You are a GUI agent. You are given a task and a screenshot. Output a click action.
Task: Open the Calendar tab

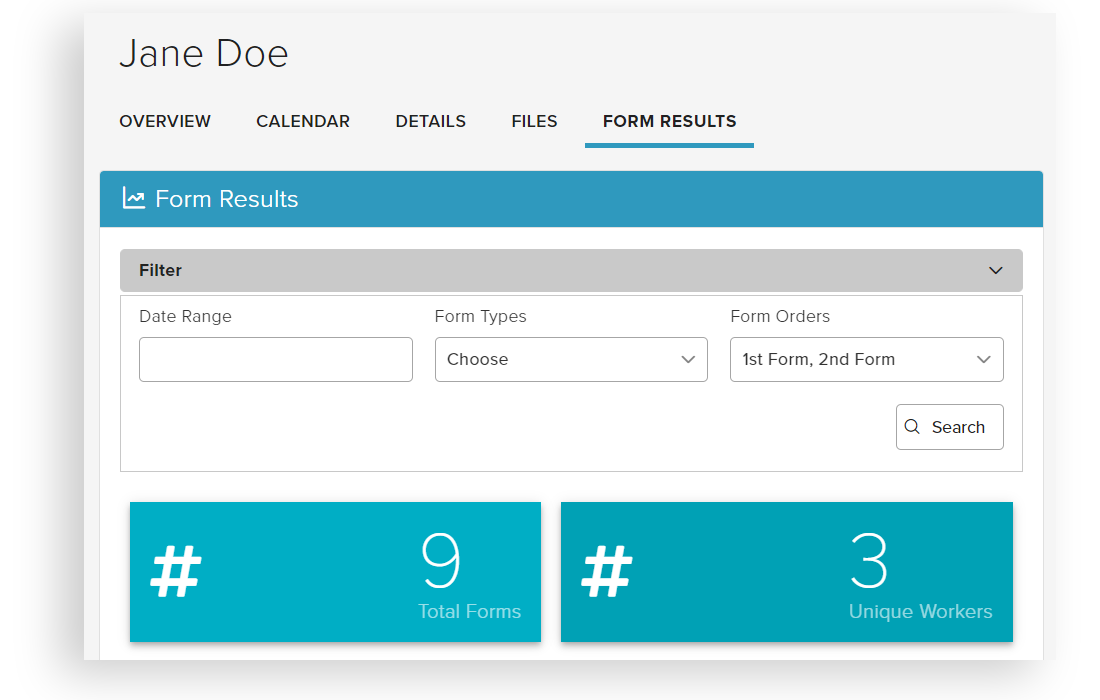(303, 122)
